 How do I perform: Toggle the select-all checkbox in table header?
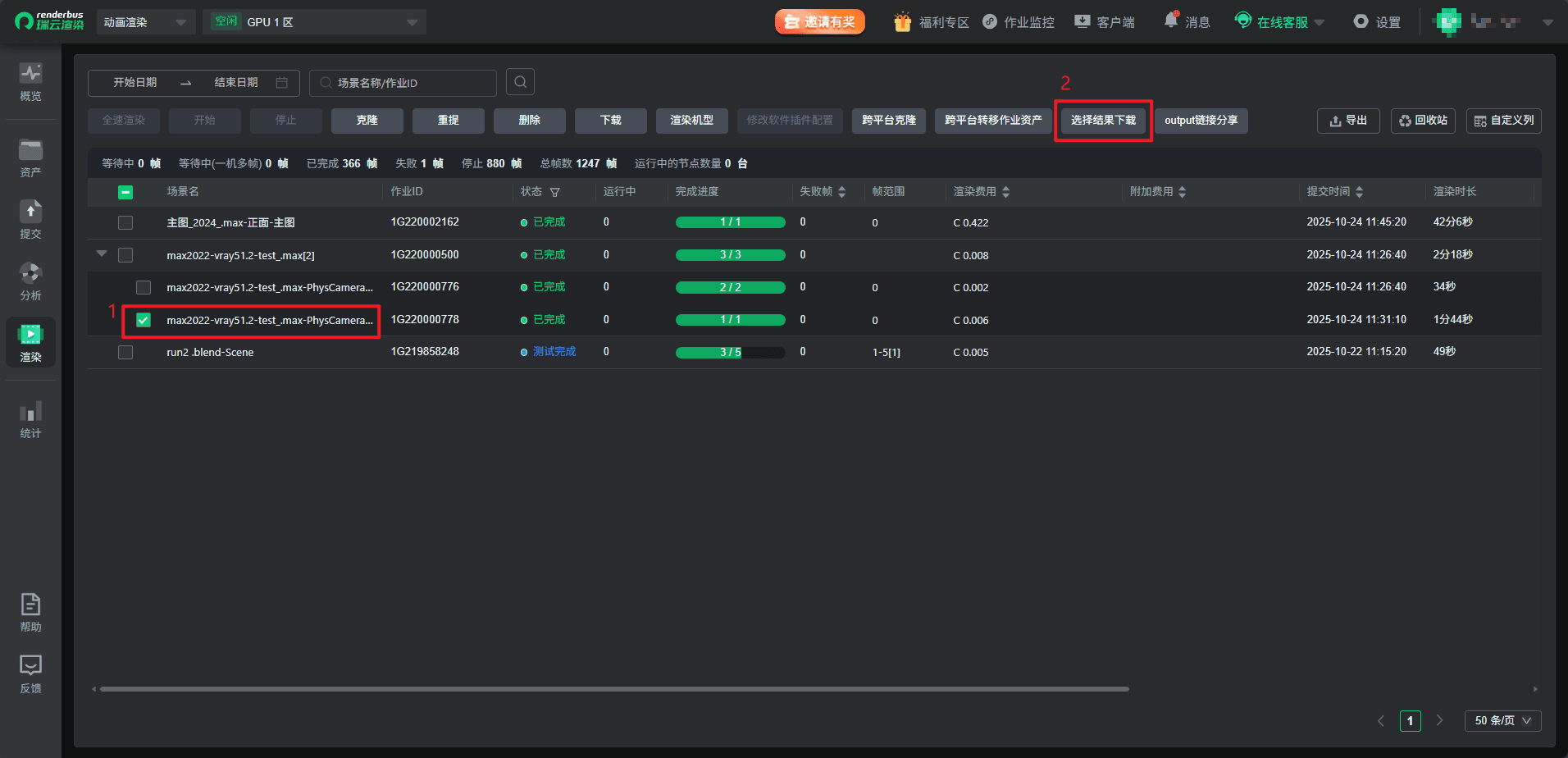point(125,192)
